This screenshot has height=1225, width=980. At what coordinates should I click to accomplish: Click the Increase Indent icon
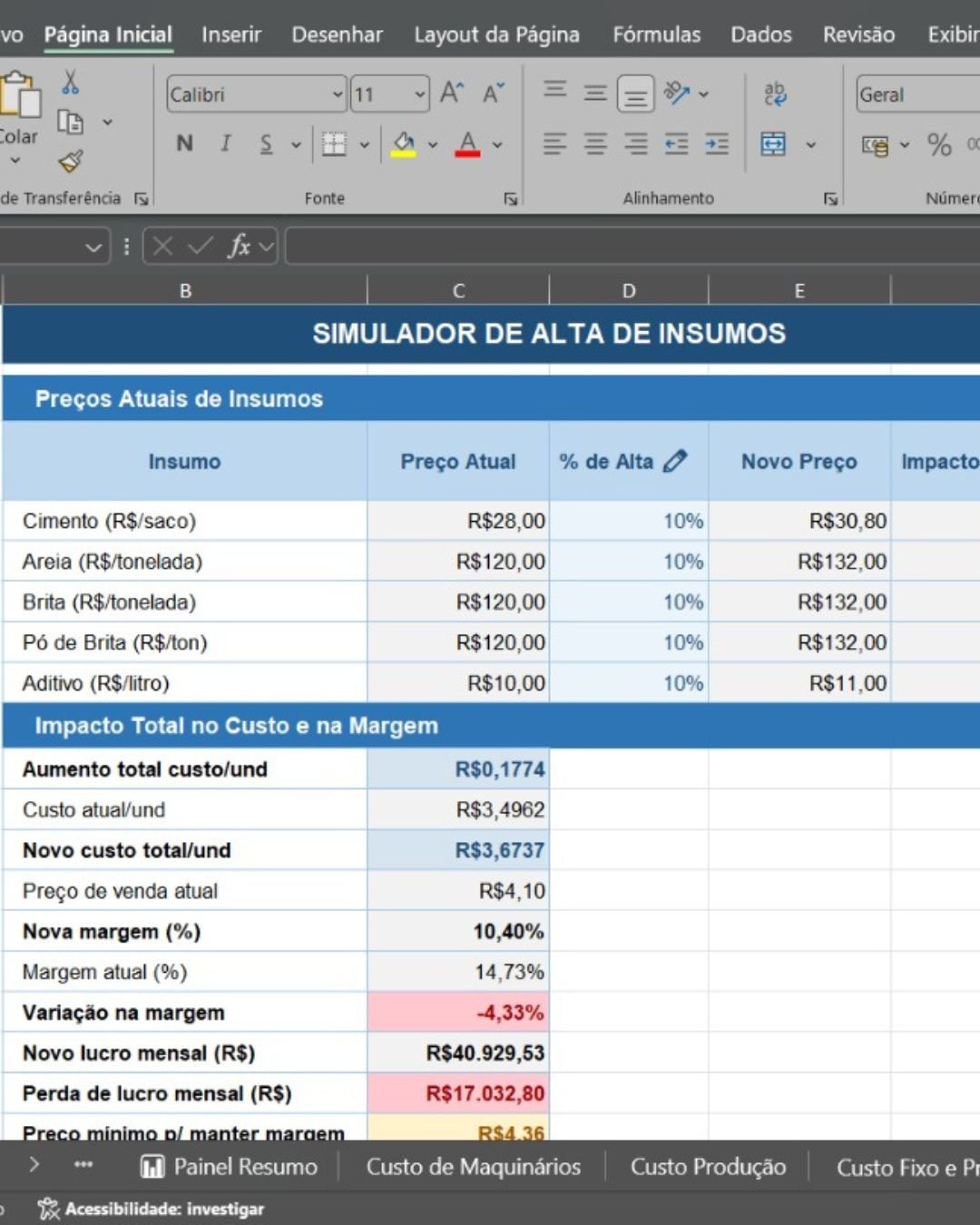717,143
